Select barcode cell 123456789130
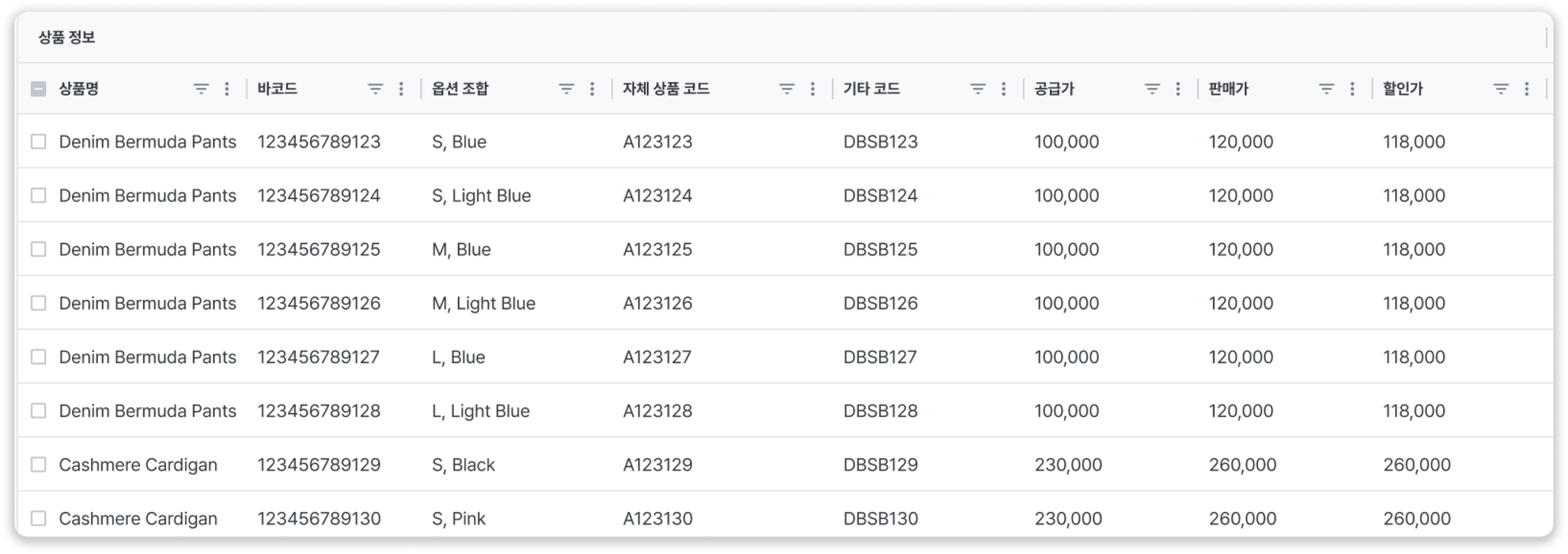Viewport: 1568px width, 554px height. coord(318,518)
